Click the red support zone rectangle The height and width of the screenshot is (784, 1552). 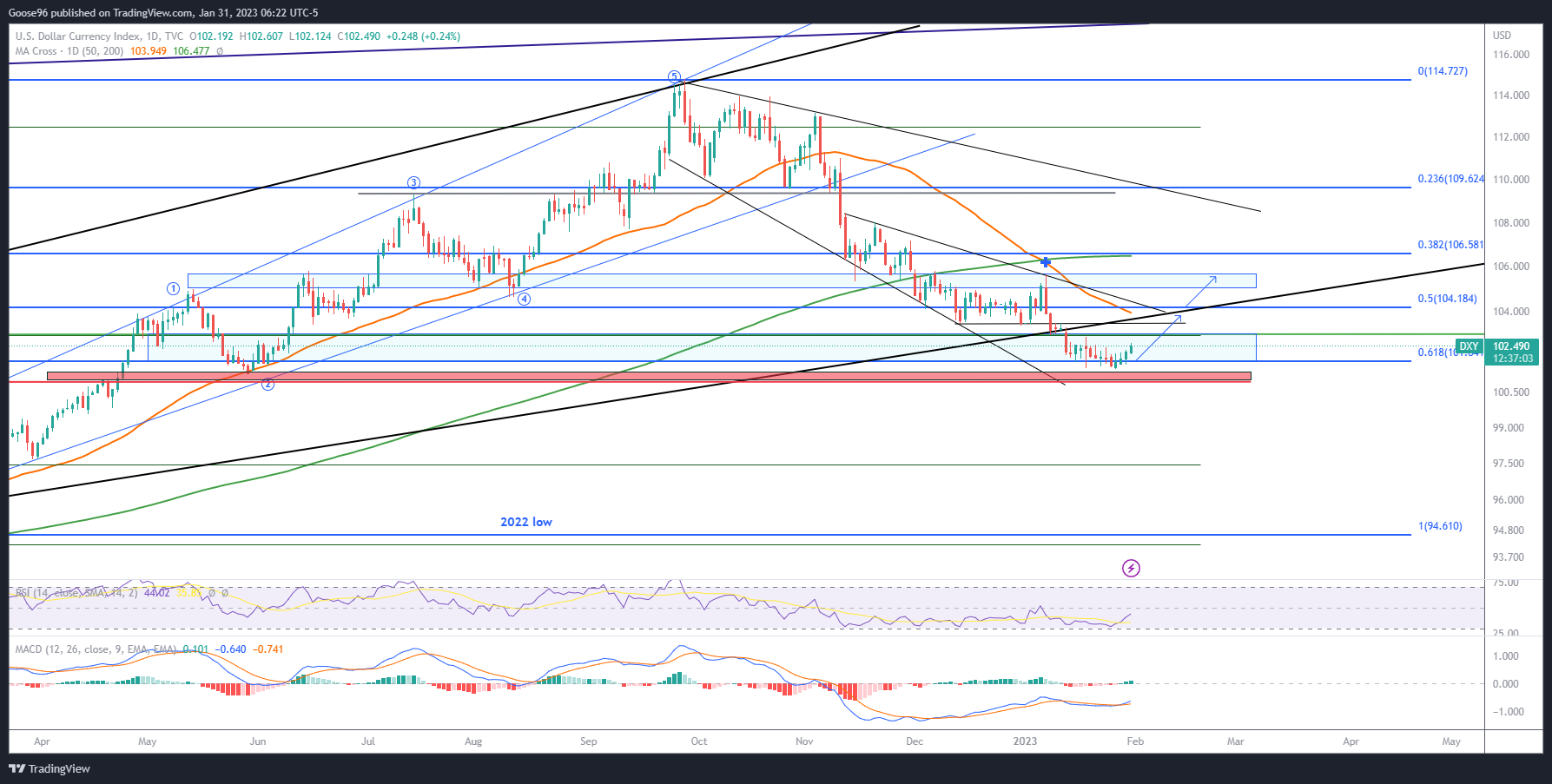pyautogui.click(x=649, y=377)
